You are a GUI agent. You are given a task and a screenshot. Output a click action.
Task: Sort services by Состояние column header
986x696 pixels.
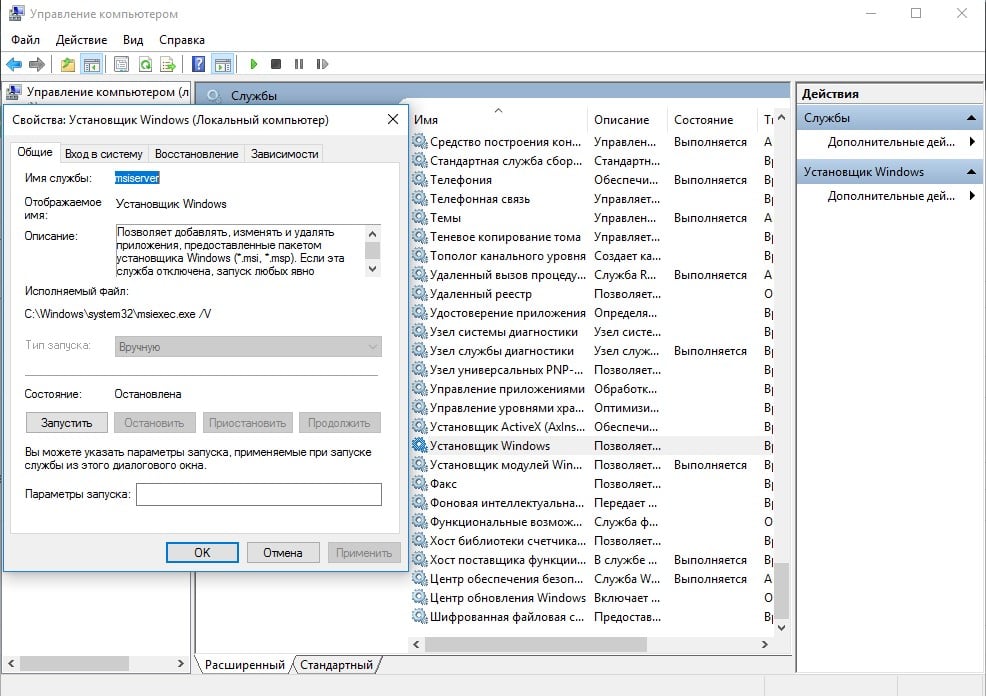712,119
